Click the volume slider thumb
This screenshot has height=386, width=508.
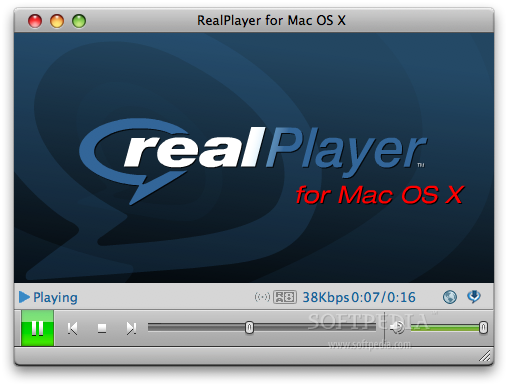click(483, 328)
